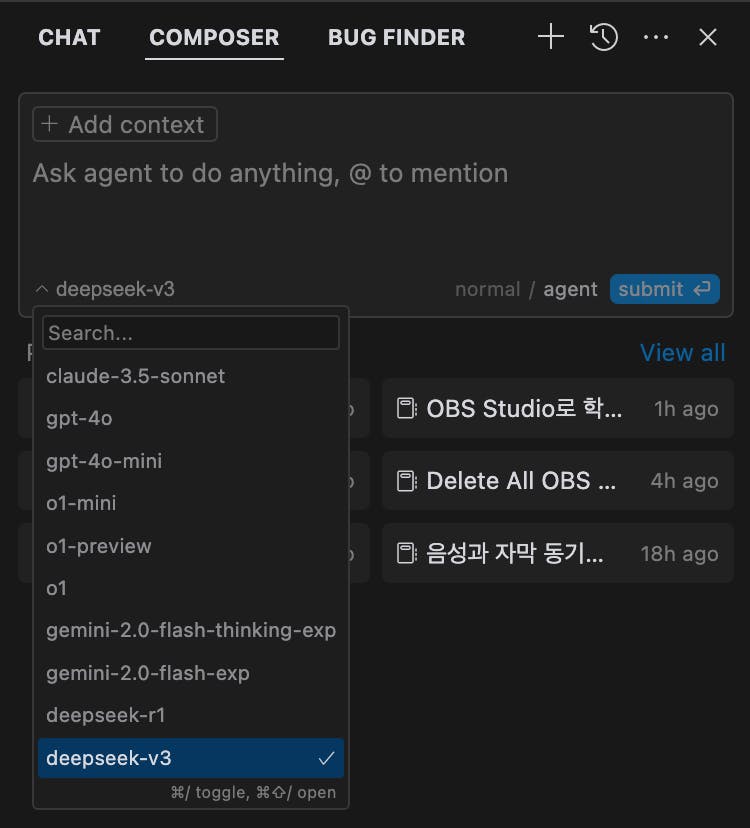Select the checked deepseek-v3 option
The image size is (750, 828).
click(x=190, y=758)
